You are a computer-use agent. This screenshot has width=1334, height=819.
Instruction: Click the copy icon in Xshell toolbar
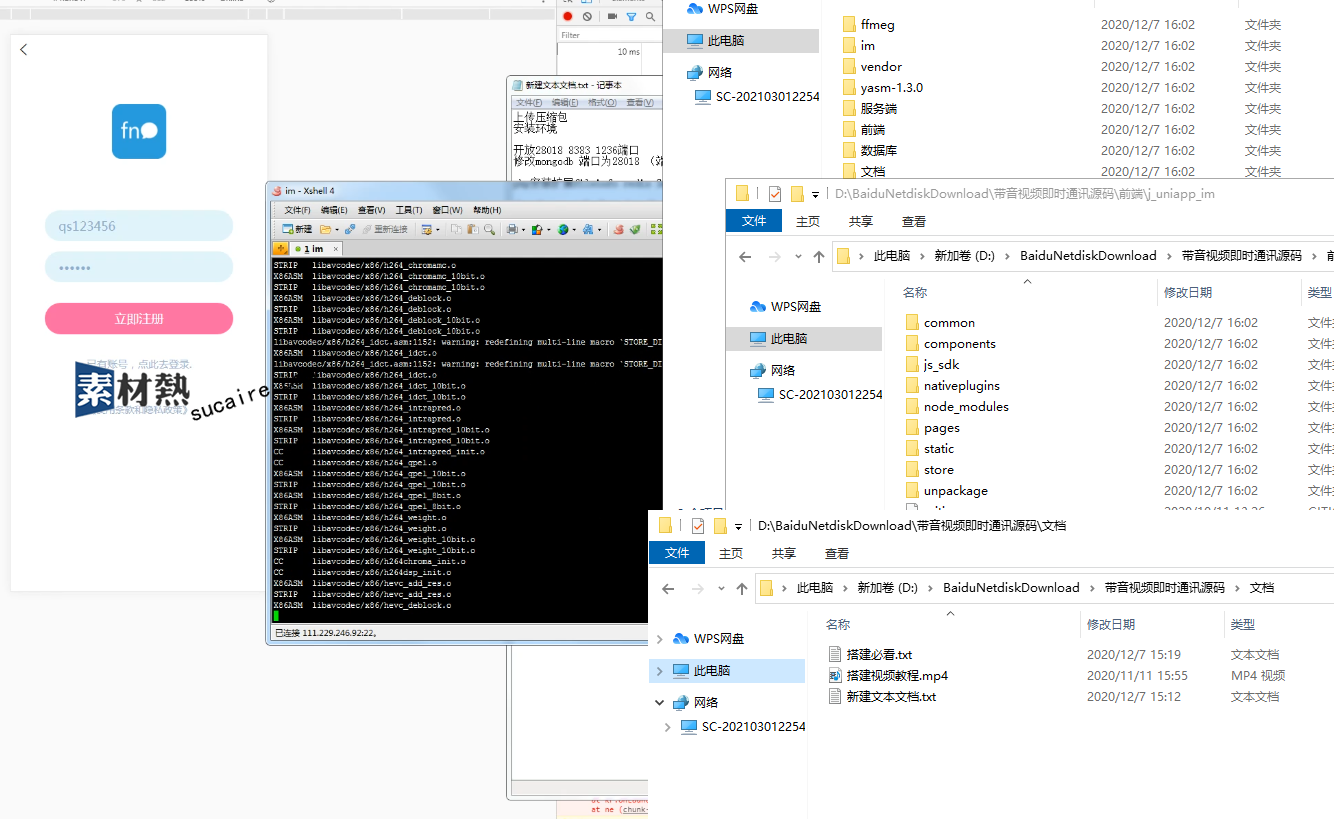455,229
